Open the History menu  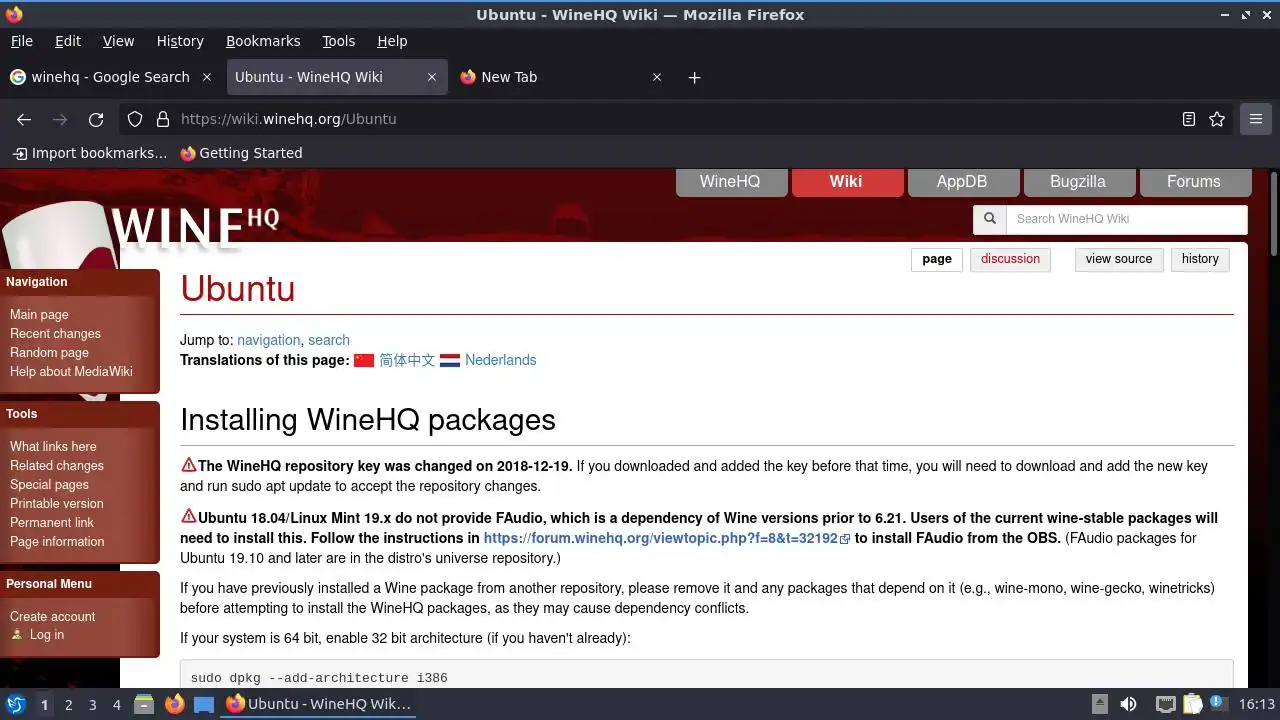pyautogui.click(x=180, y=41)
